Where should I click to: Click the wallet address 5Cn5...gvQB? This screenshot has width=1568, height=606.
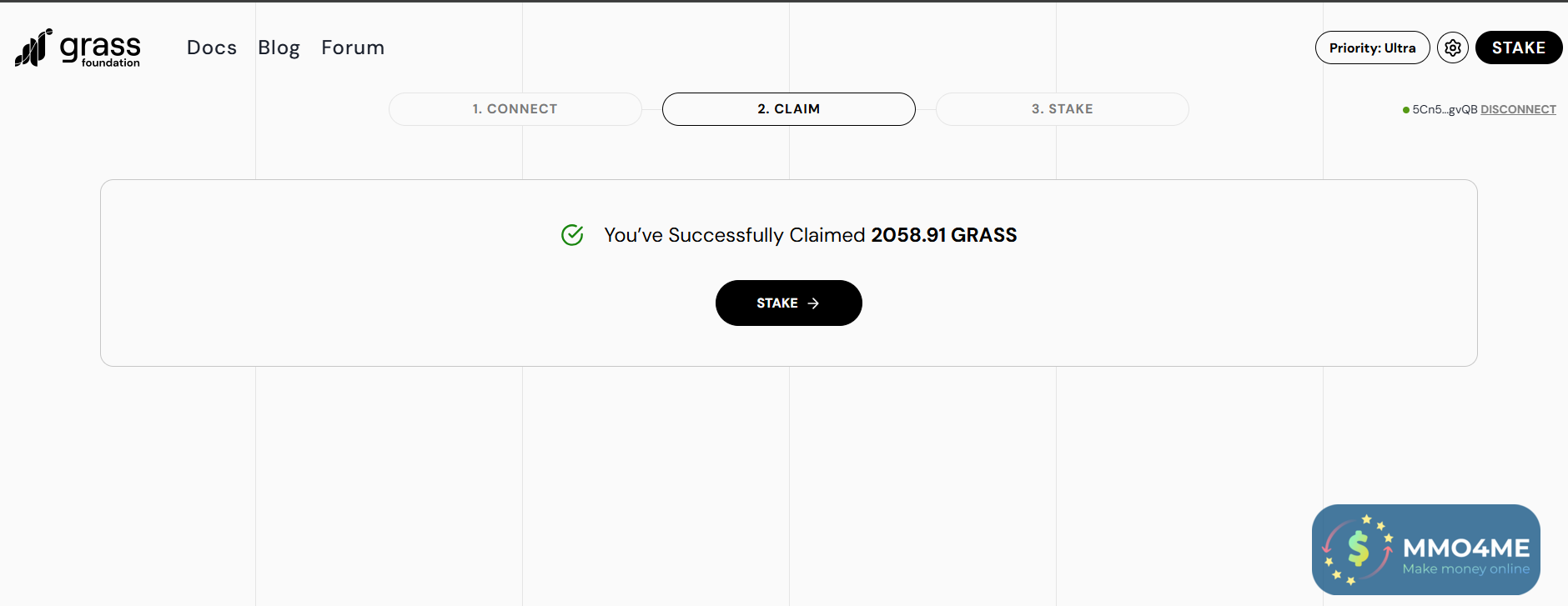tap(1445, 109)
